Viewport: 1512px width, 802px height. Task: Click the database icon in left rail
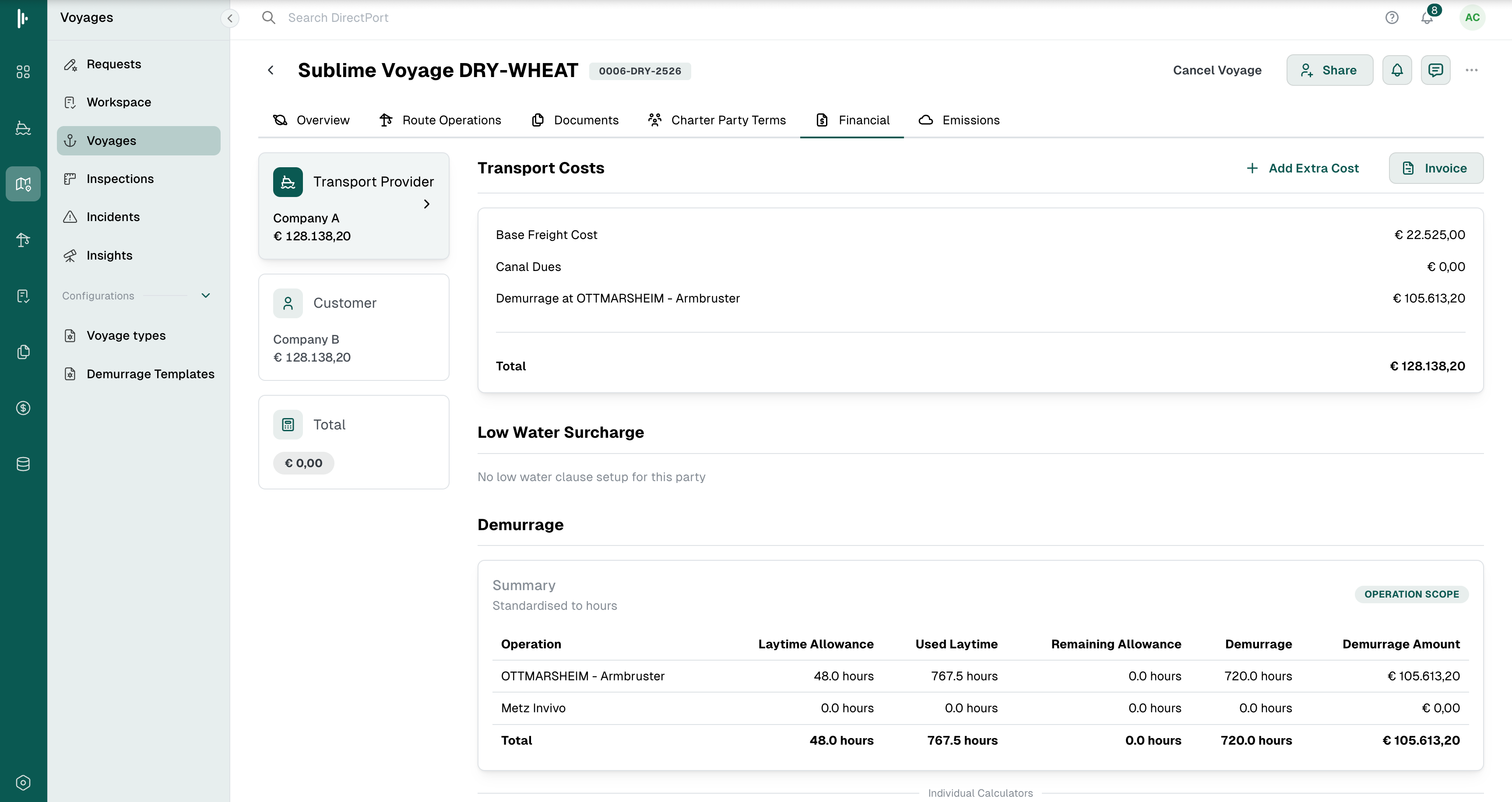pyautogui.click(x=23, y=464)
